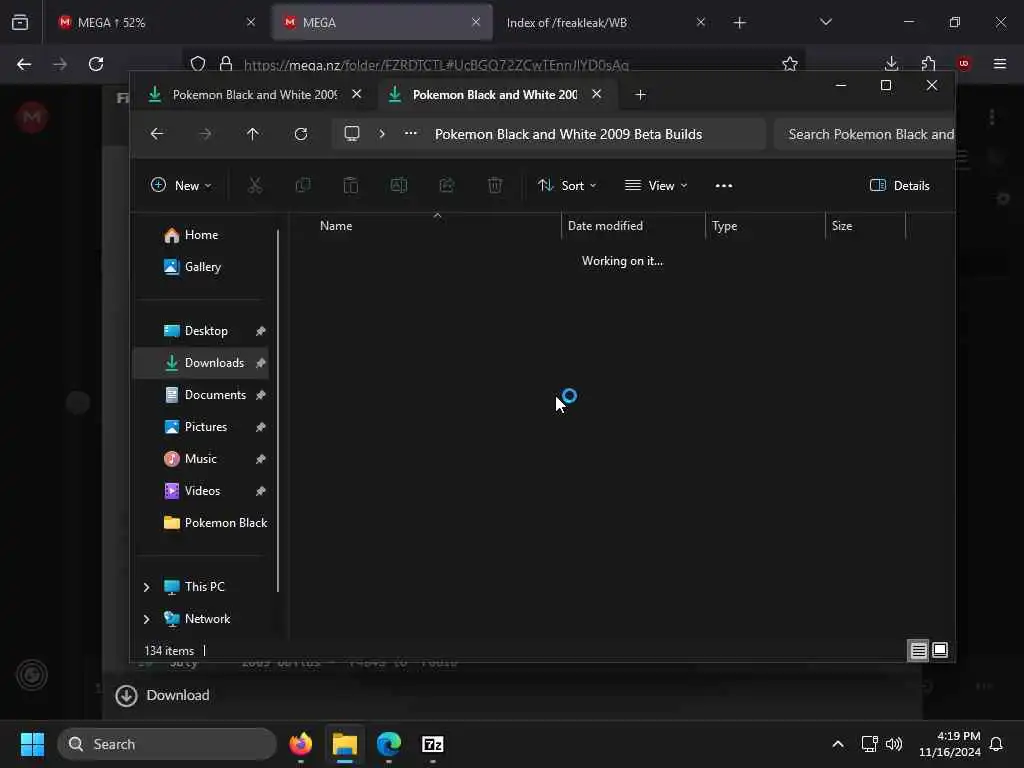This screenshot has height=768, width=1024.
Task: Open the New item dropdown
Action: [x=181, y=185]
